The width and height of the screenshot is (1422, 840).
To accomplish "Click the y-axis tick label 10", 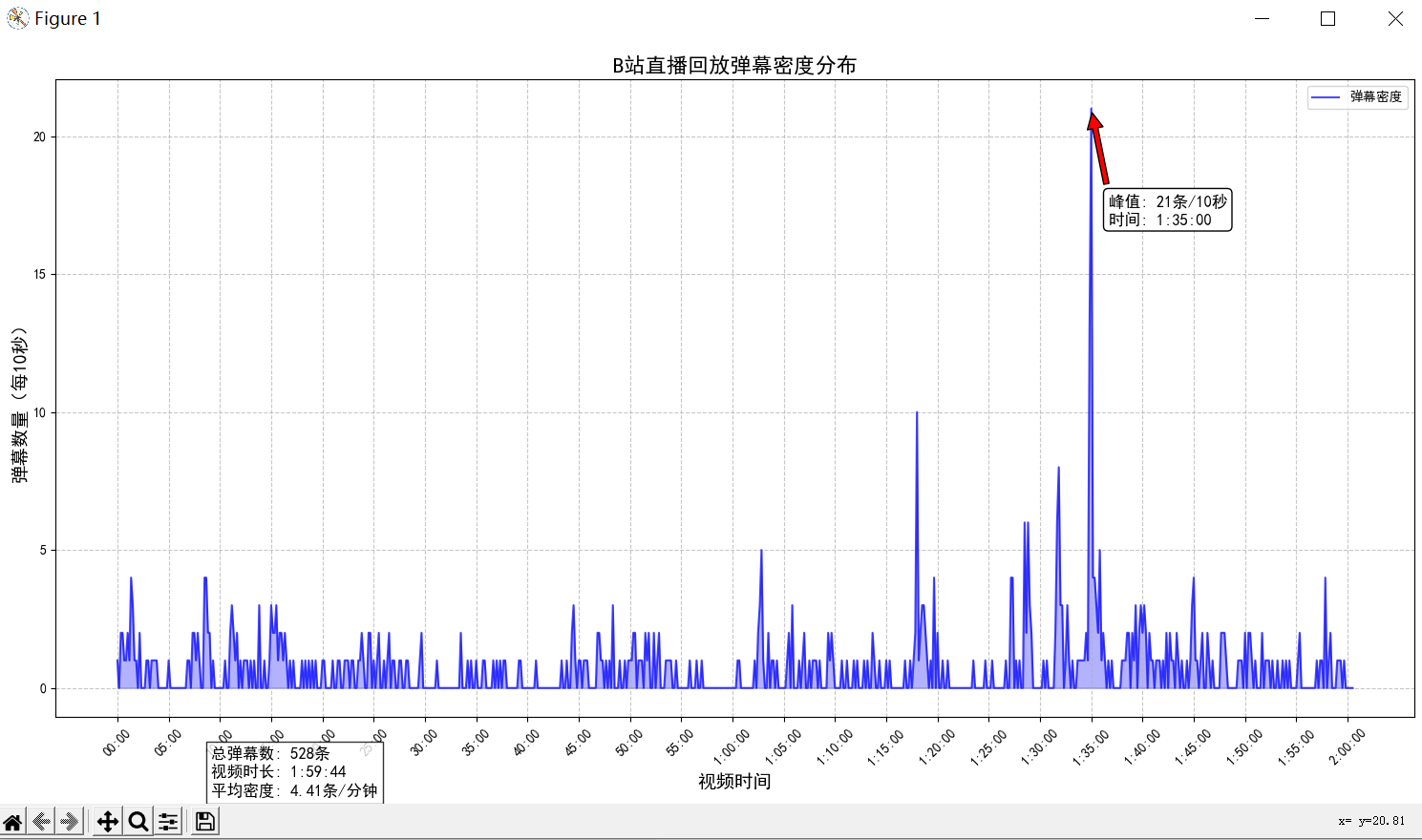I will click(x=39, y=412).
